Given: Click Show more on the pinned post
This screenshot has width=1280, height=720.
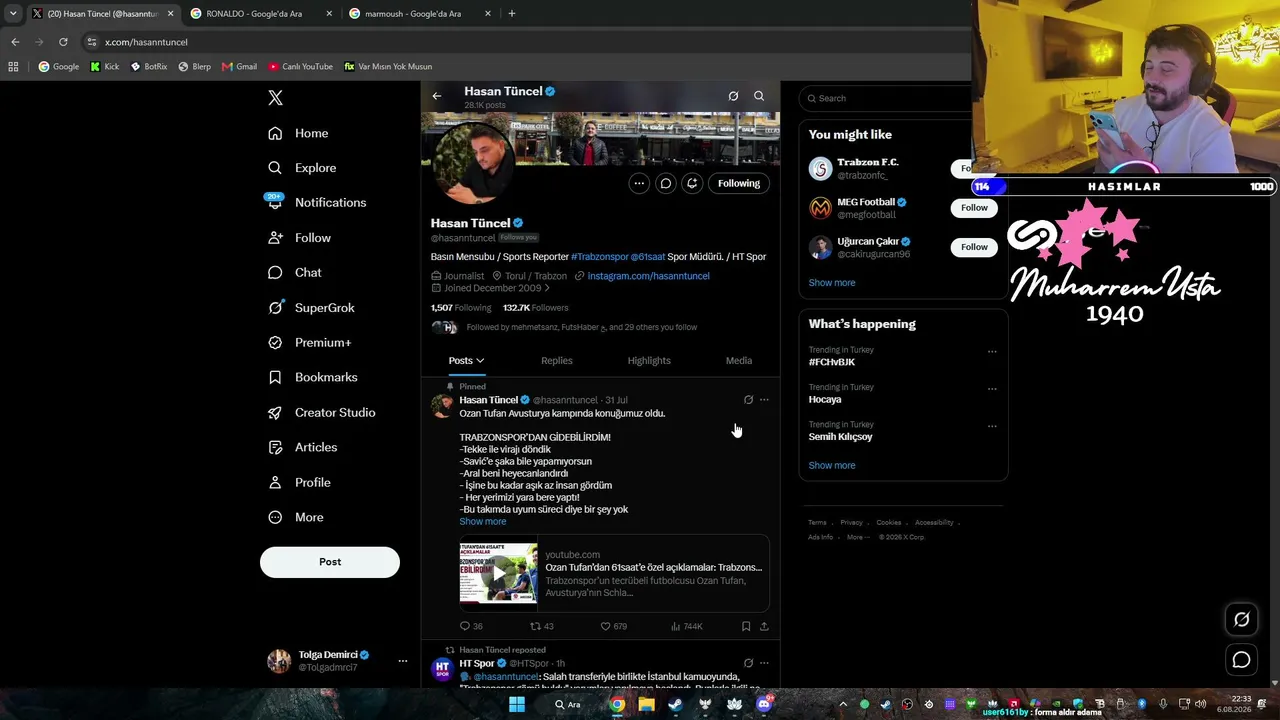Looking at the screenshot, I should click(483, 522).
